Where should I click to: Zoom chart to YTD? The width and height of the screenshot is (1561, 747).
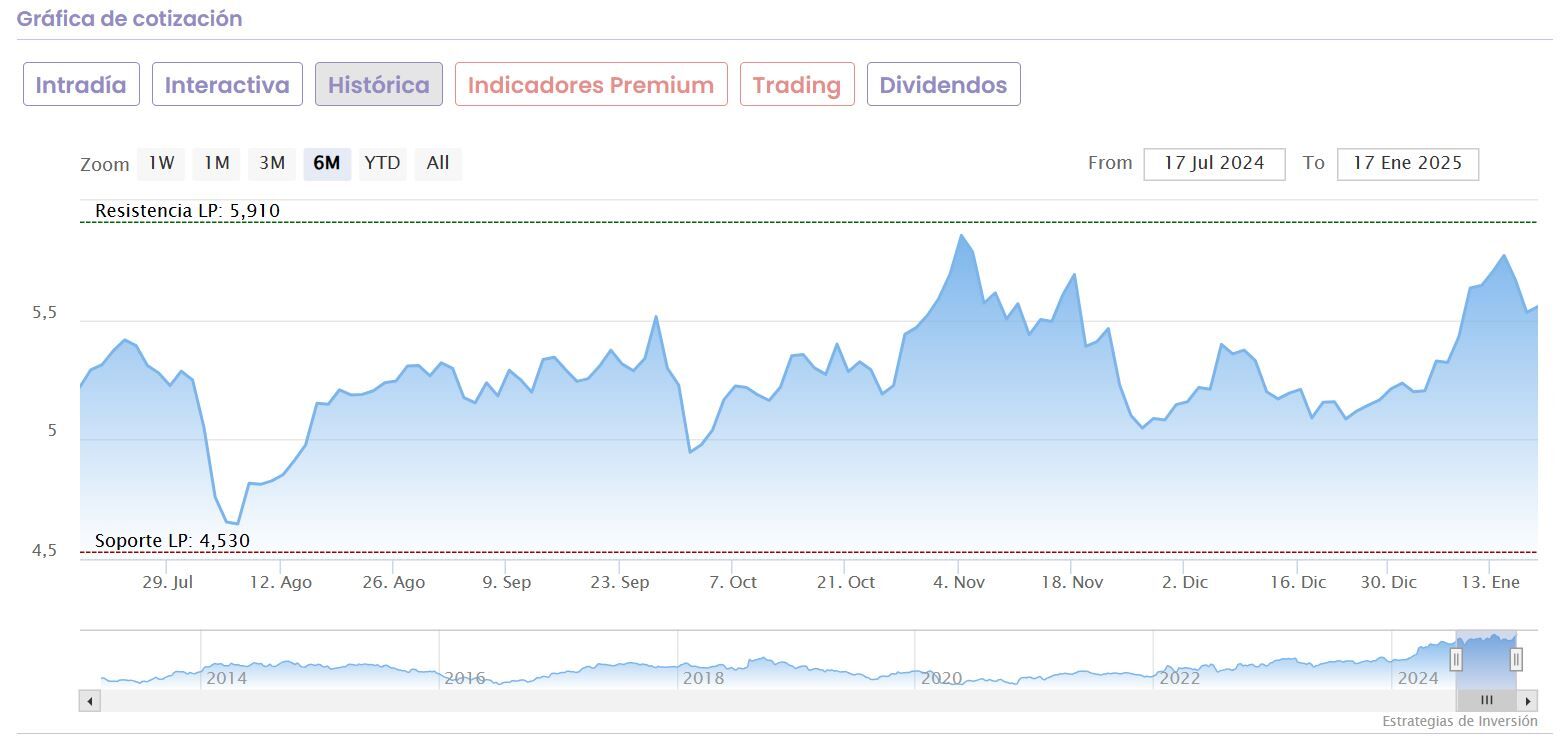tap(382, 163)
